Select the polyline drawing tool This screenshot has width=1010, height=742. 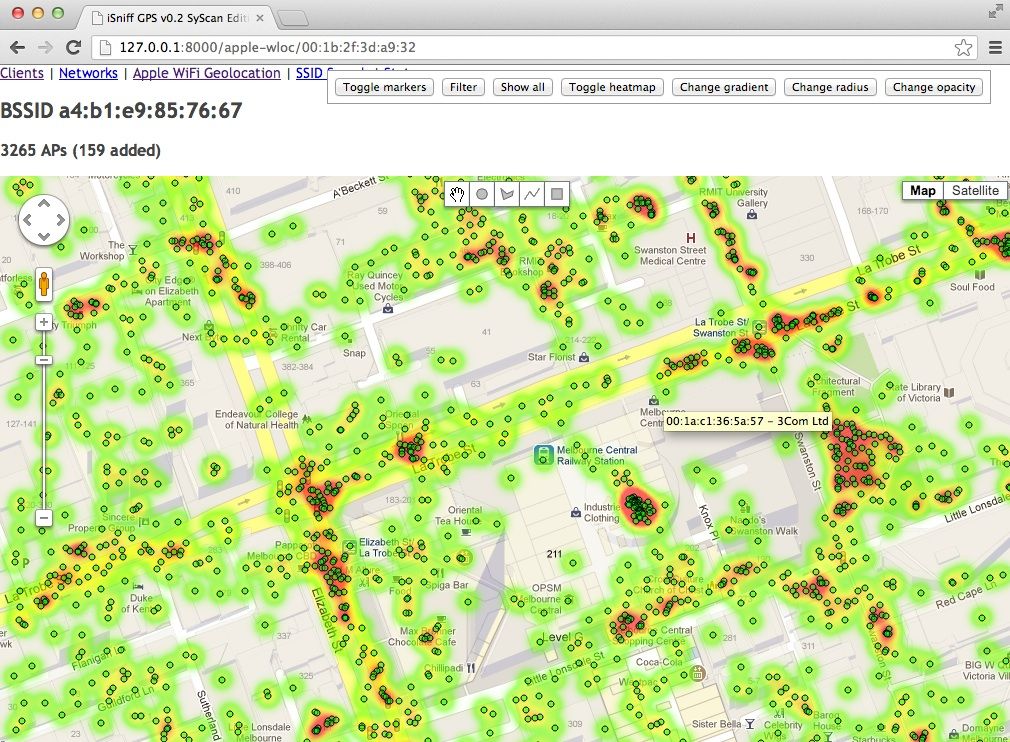pyautogui.click(x=532, y=194)
